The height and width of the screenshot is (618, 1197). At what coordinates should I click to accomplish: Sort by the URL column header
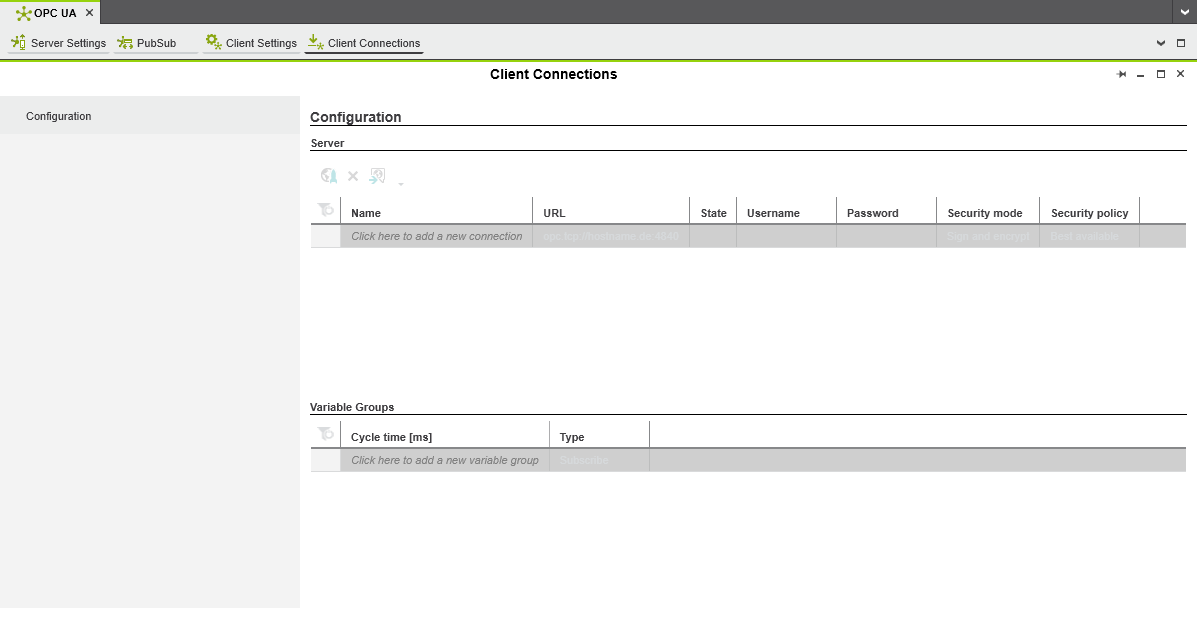click(x=611, y=213)
